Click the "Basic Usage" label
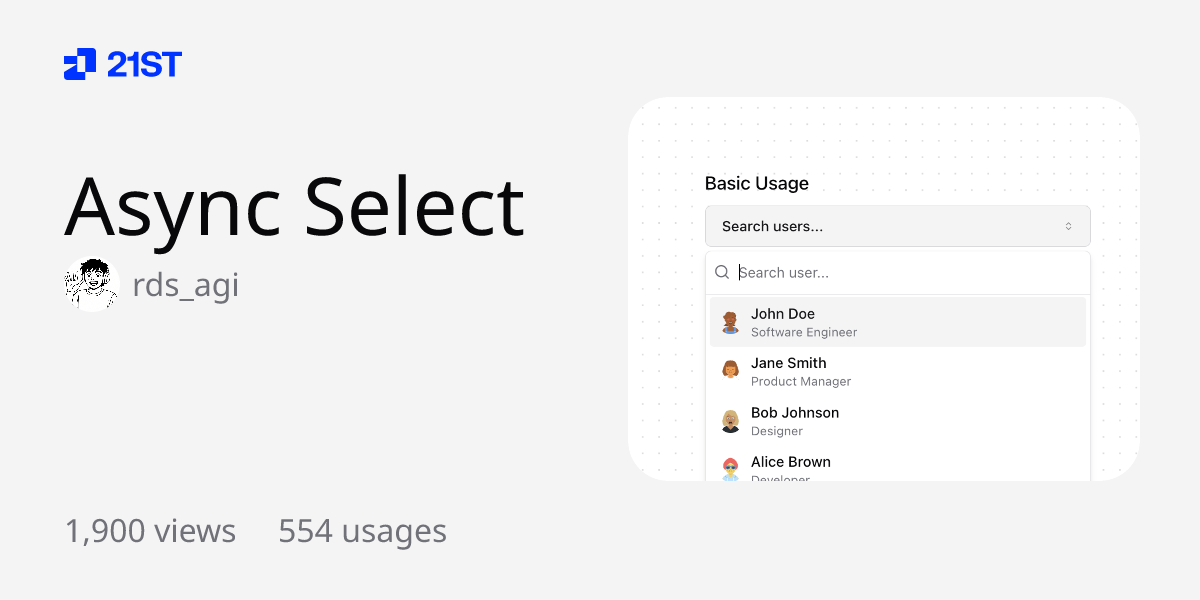 coord(756,184)
